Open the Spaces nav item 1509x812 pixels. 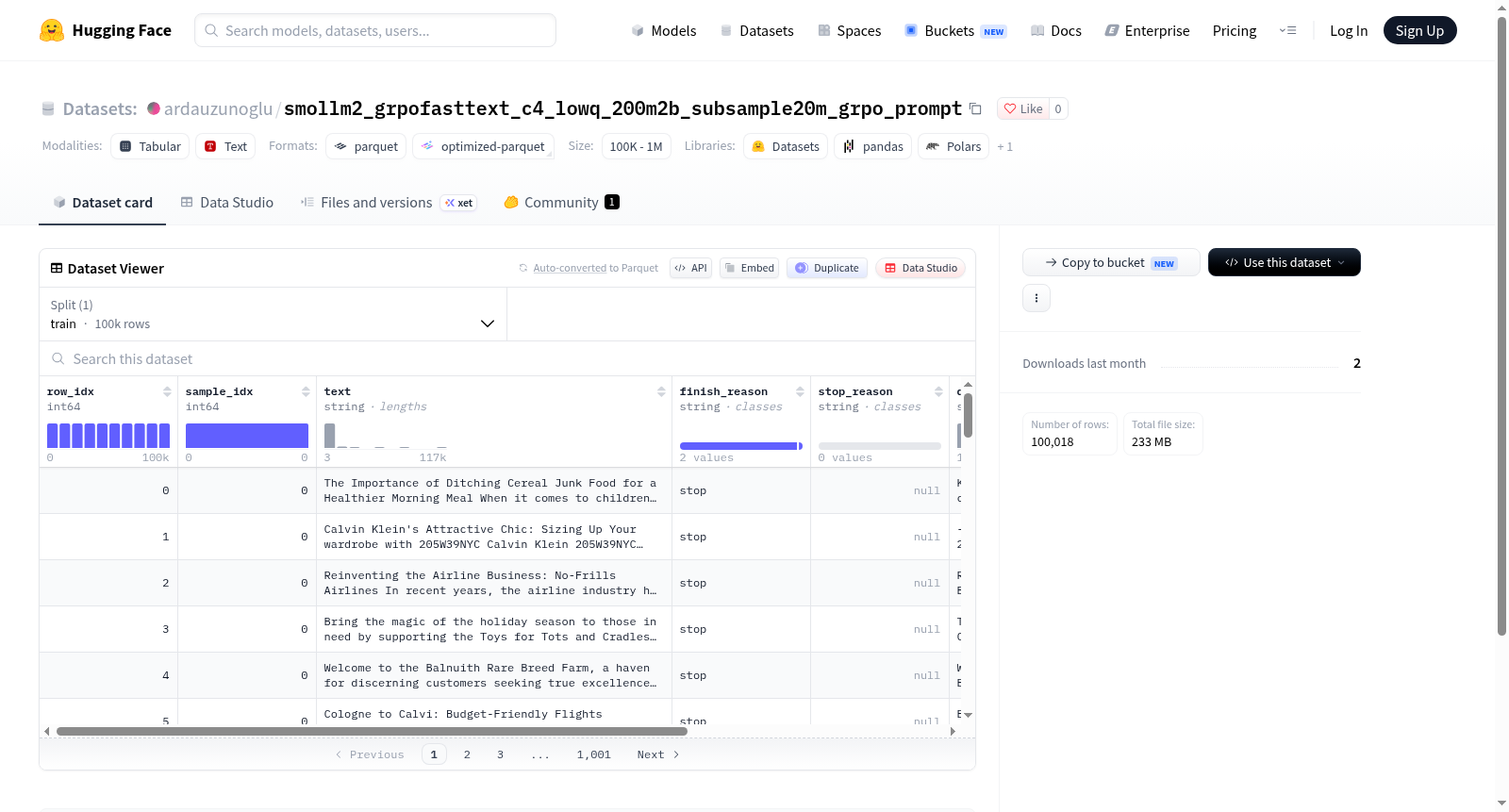(x=850, y=30)
